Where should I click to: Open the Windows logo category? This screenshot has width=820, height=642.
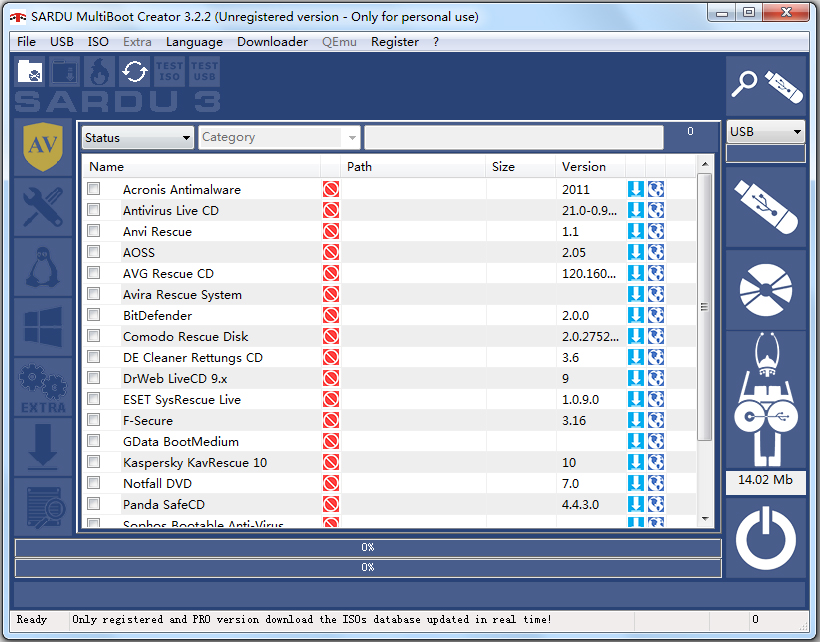click(43, 327)
